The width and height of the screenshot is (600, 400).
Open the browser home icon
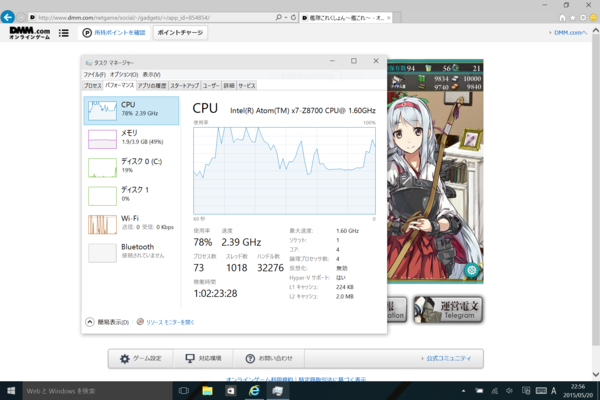[x=562, y=18]
